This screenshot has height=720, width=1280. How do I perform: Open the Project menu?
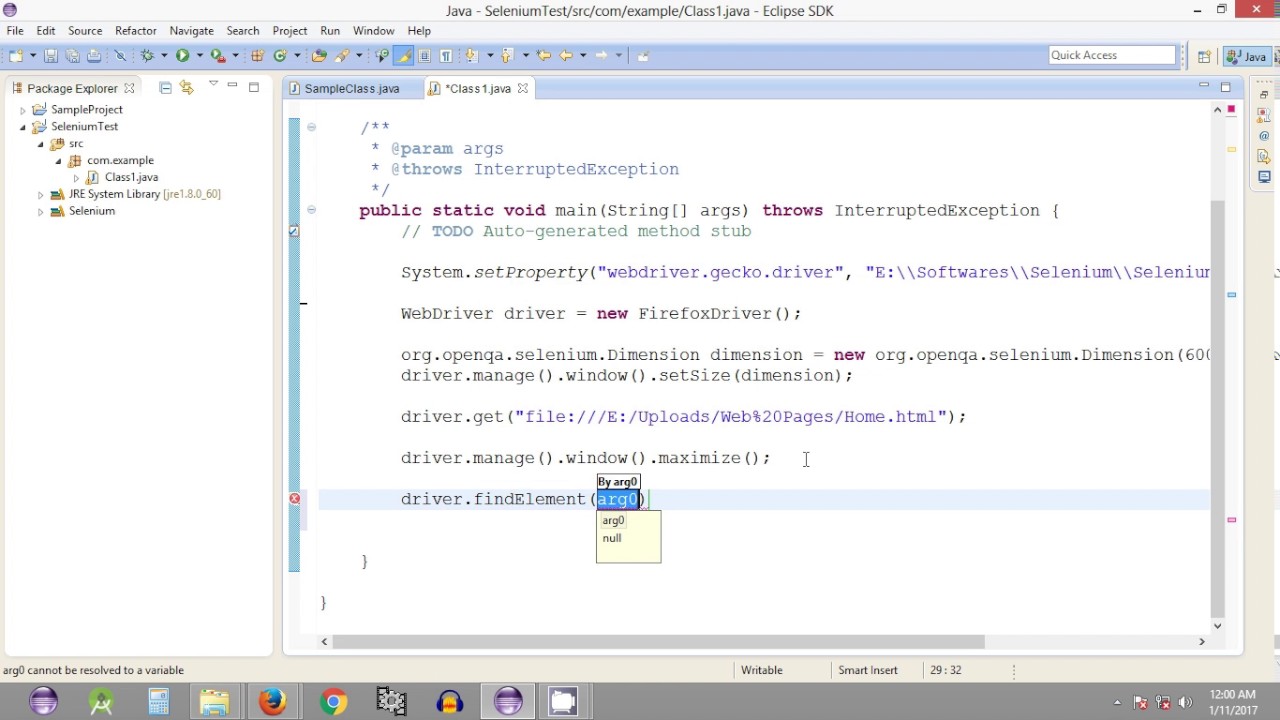(x=290, y=31)
